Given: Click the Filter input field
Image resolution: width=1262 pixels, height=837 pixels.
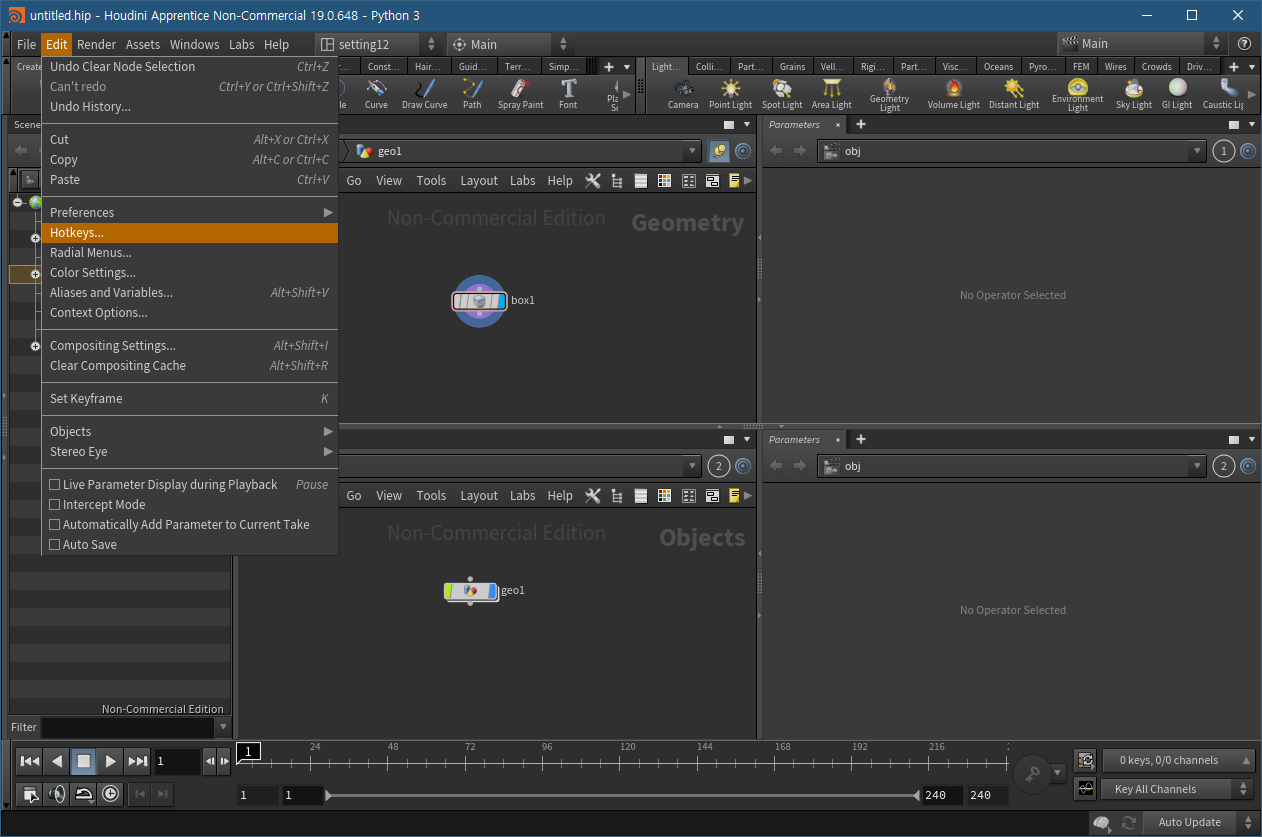Looking at the screenshot, I should pyautogui.click(x=128, y=727).
